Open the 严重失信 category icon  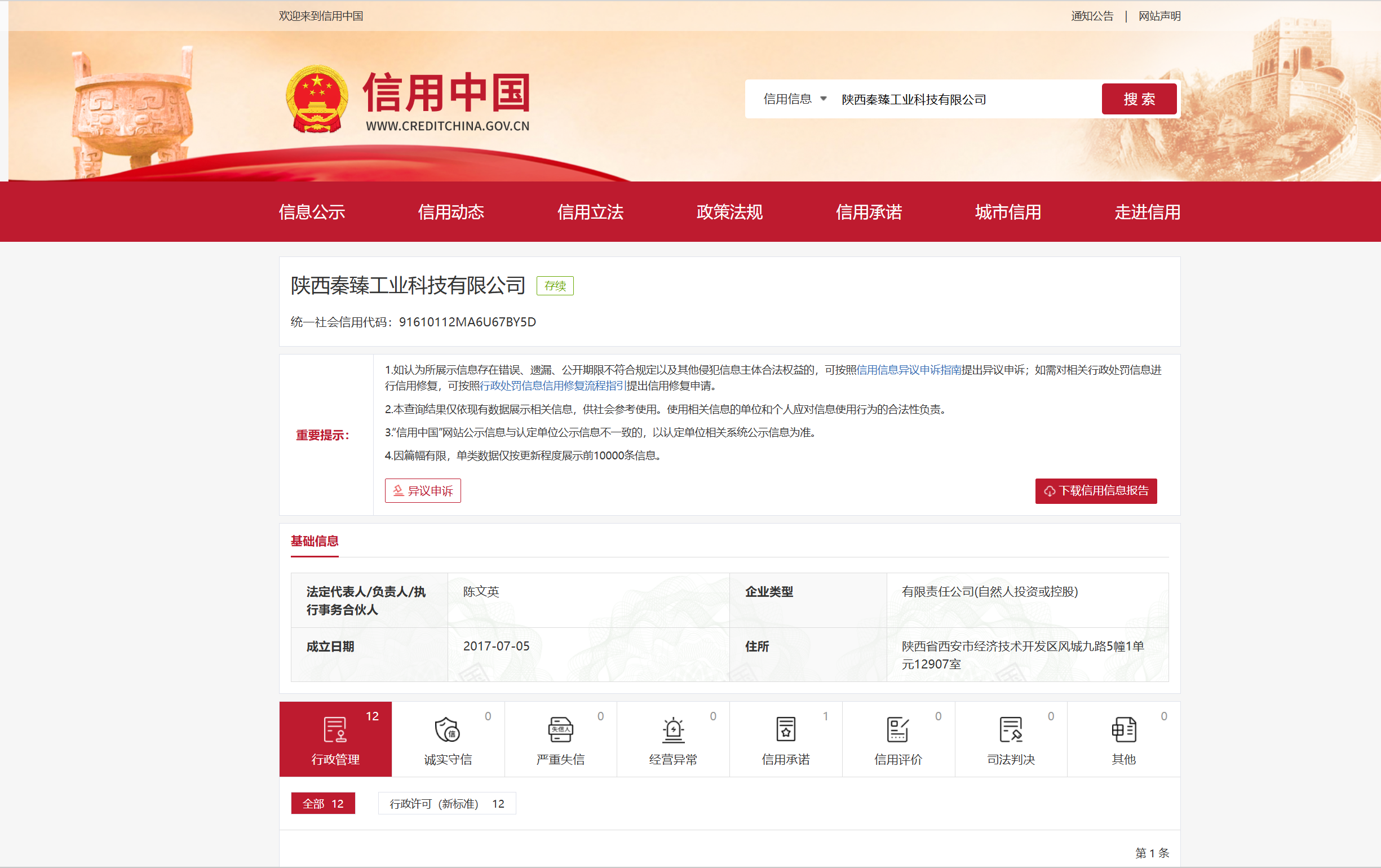point(560,729)
